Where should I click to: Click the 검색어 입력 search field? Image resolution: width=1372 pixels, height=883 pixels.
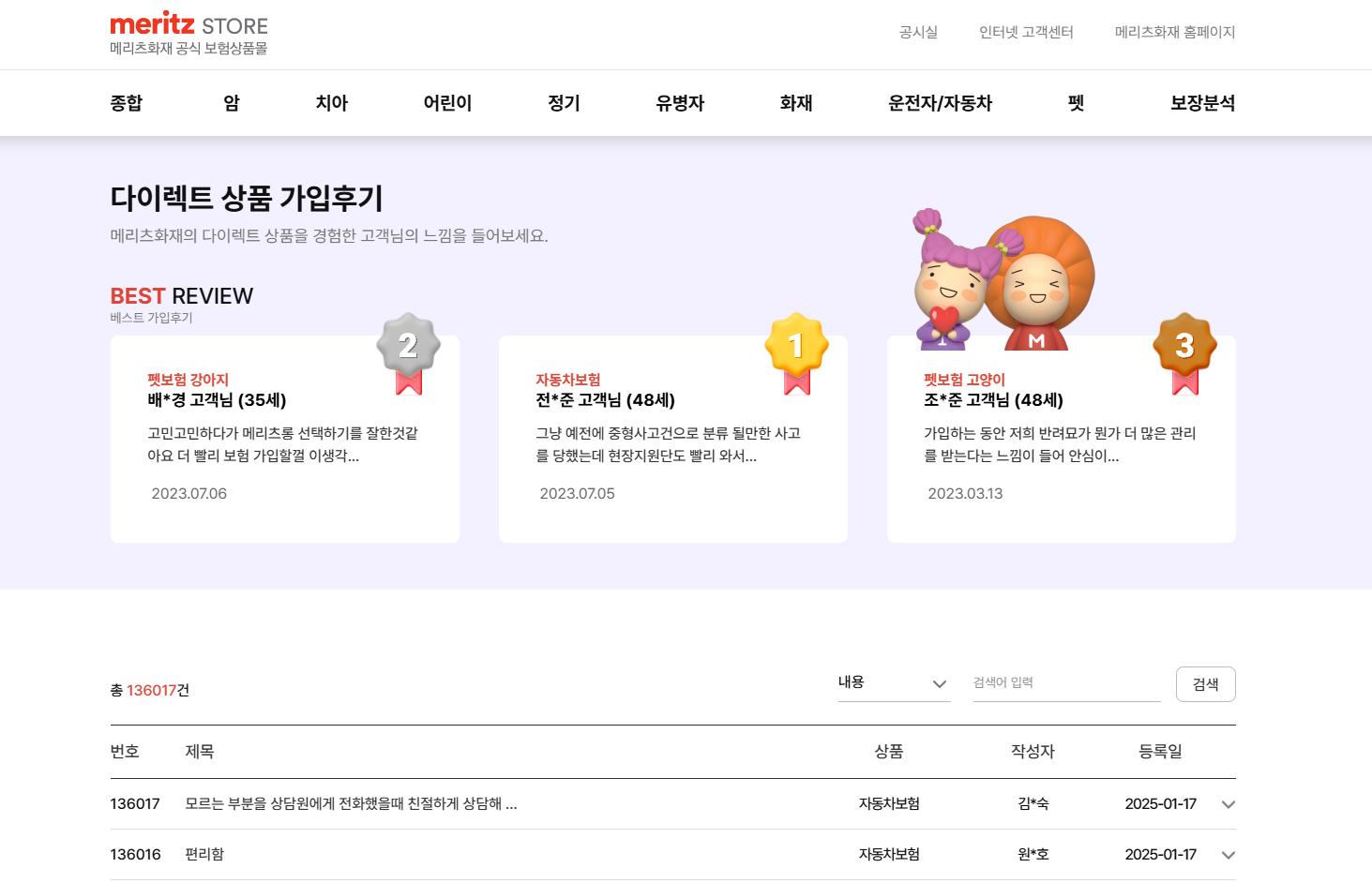point(1066,683)
